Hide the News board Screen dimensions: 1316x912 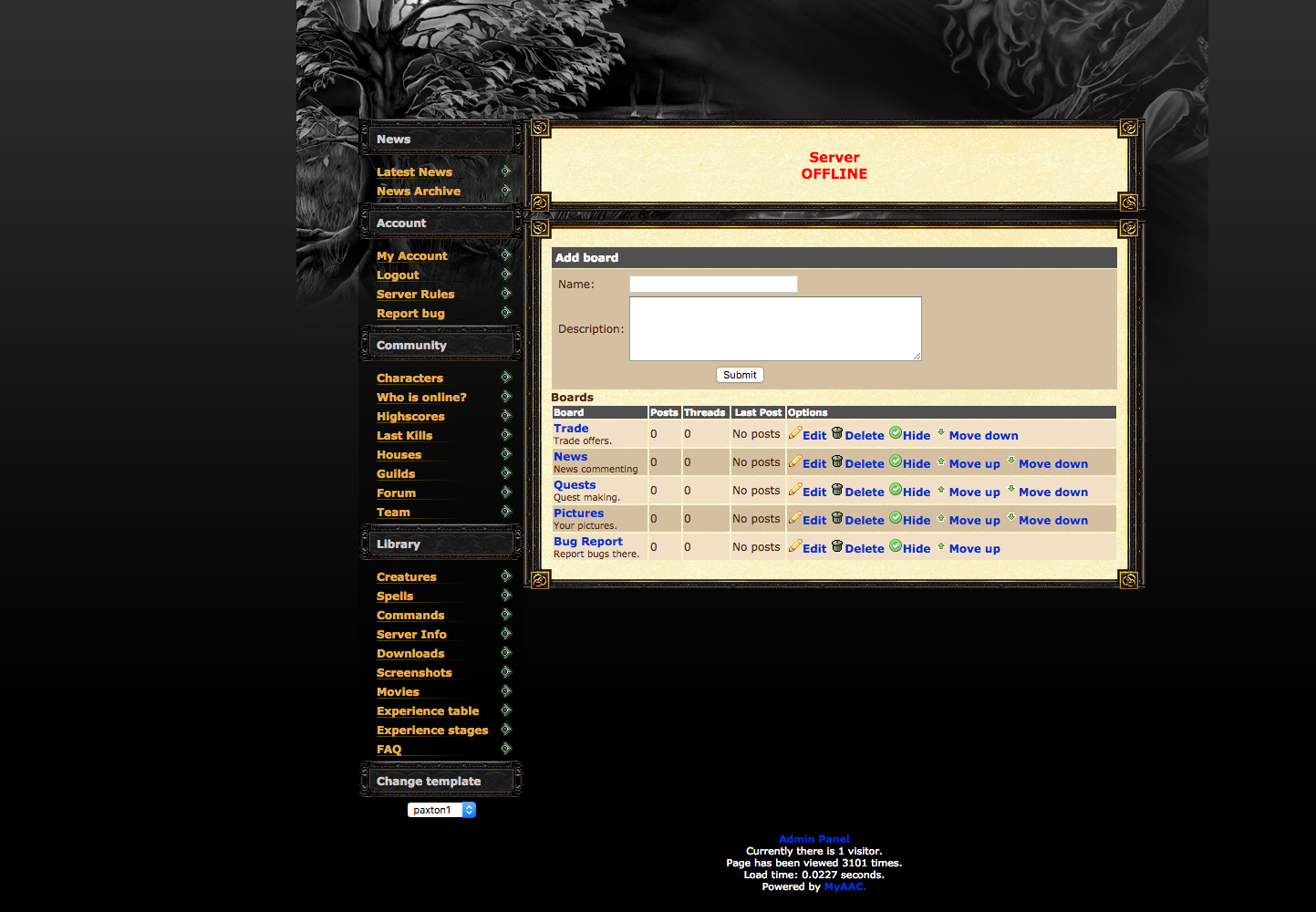[x=915, y=463]
